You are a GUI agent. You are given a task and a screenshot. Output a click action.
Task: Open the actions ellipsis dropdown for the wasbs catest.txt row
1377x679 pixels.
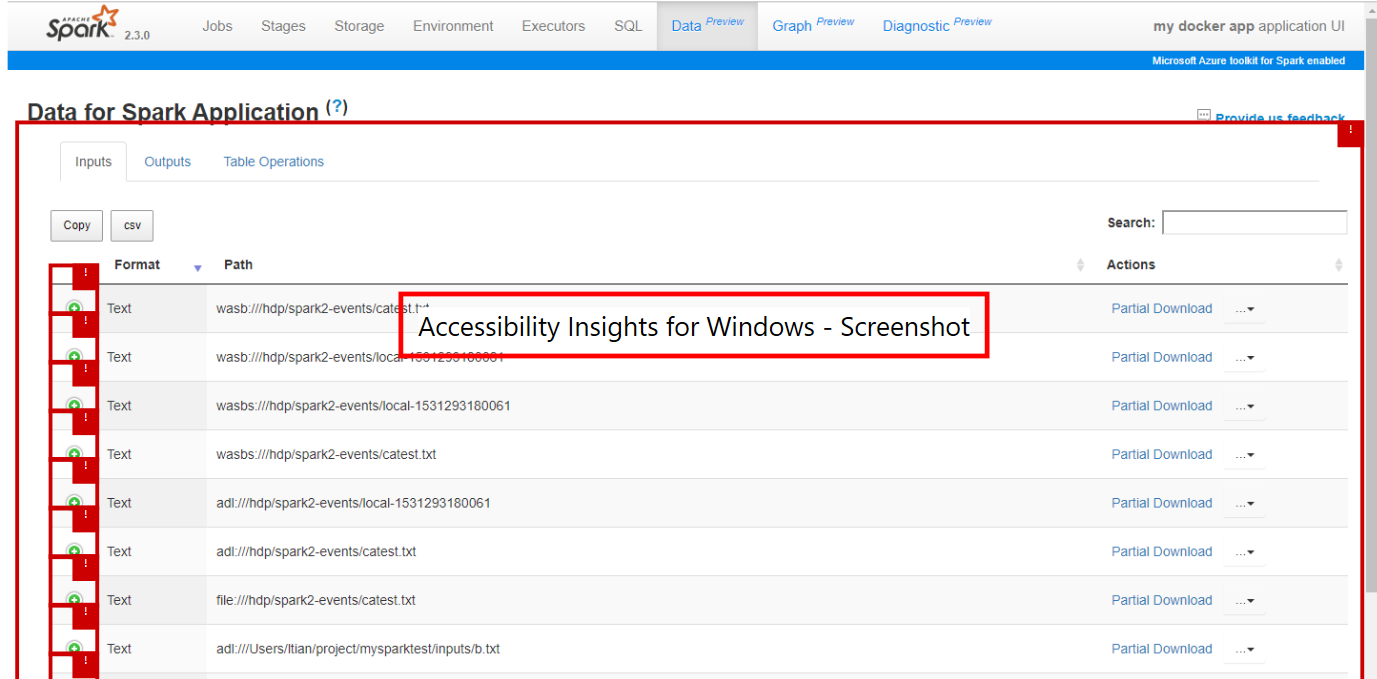click(x=1244, y=454)
